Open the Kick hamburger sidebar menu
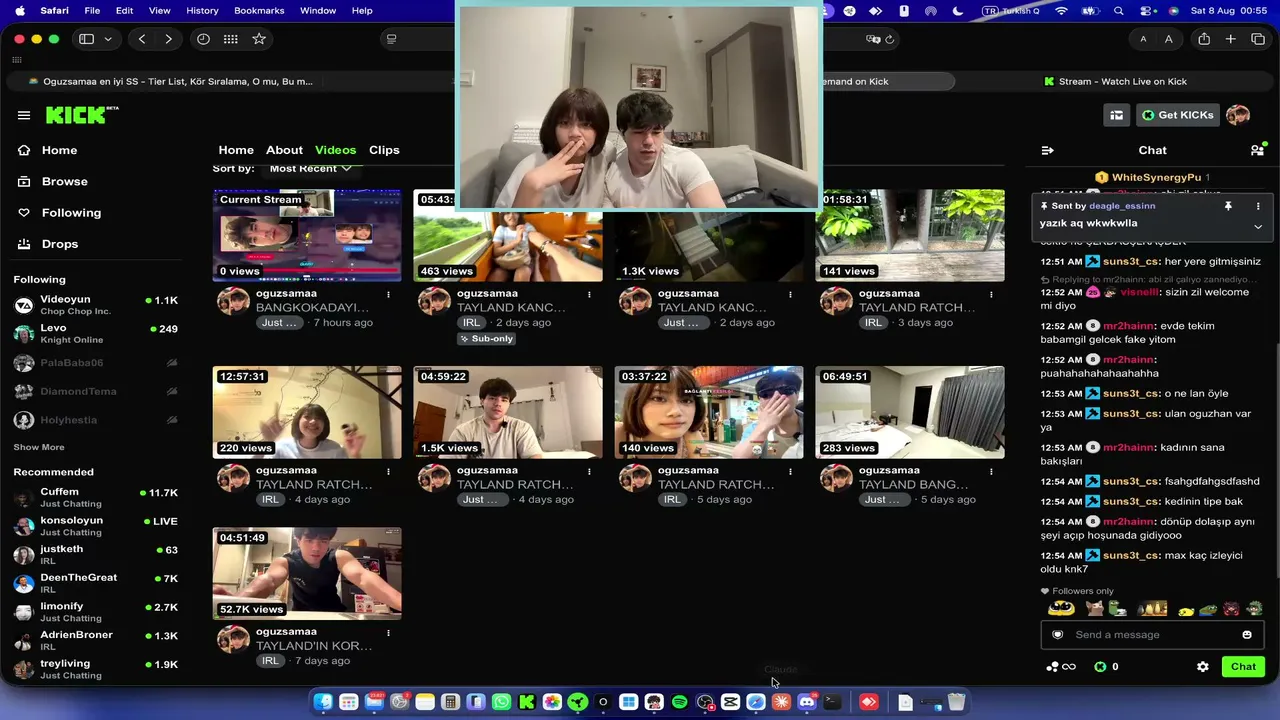Viewport: 1280px width, 720px height. point(24,115)
